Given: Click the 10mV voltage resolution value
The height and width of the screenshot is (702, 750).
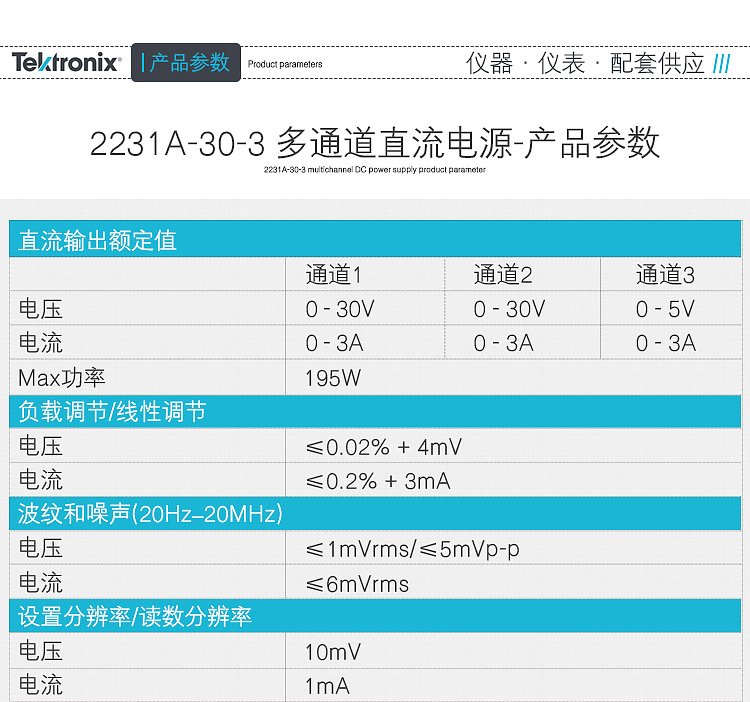Looking at the screenshot, I should point(333,652).
